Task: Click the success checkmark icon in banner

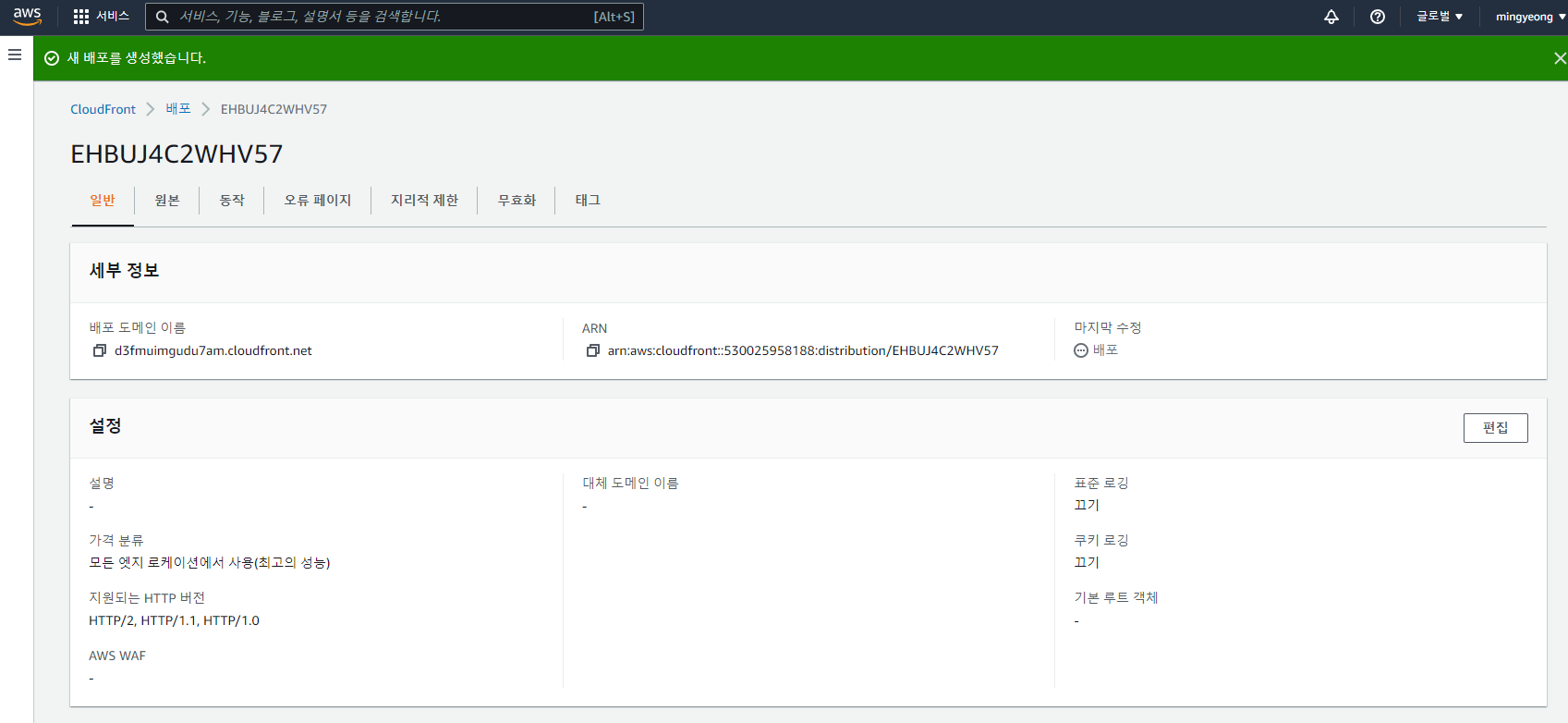Action: pyautogui.click(x=52, y=58)
